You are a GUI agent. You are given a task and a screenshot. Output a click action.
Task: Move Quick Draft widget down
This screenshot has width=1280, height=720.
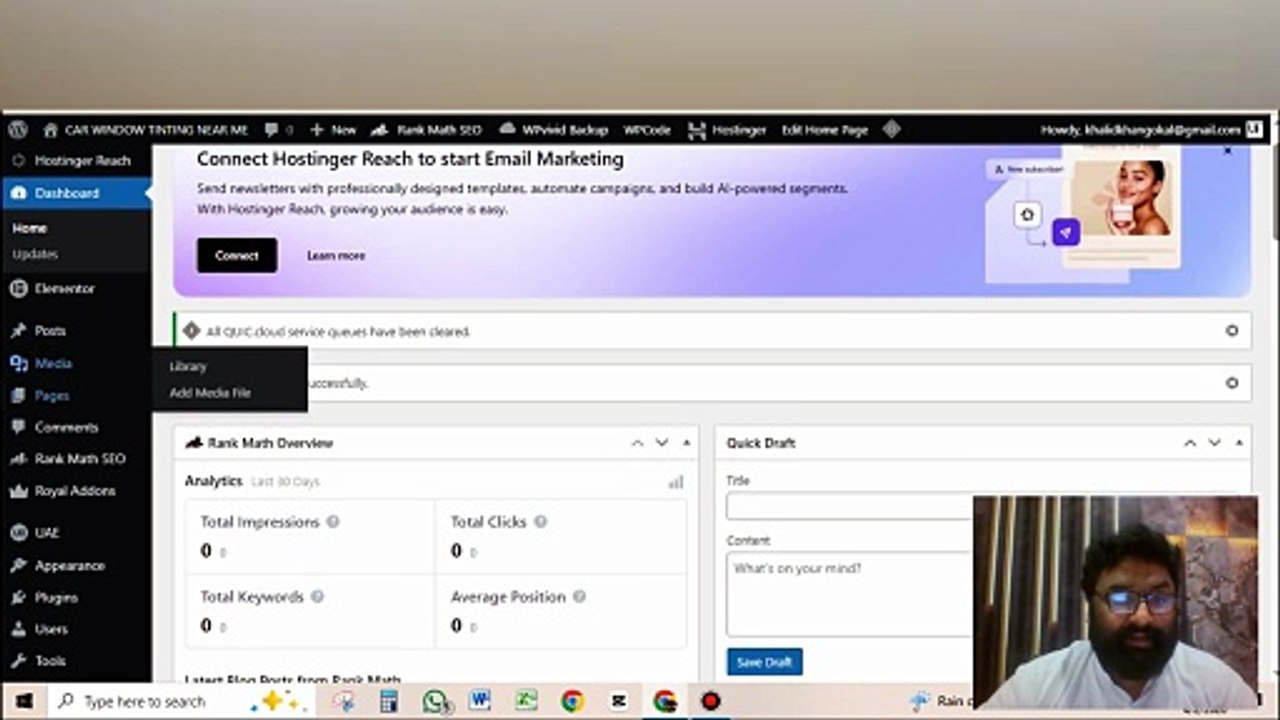[1214, 443]
